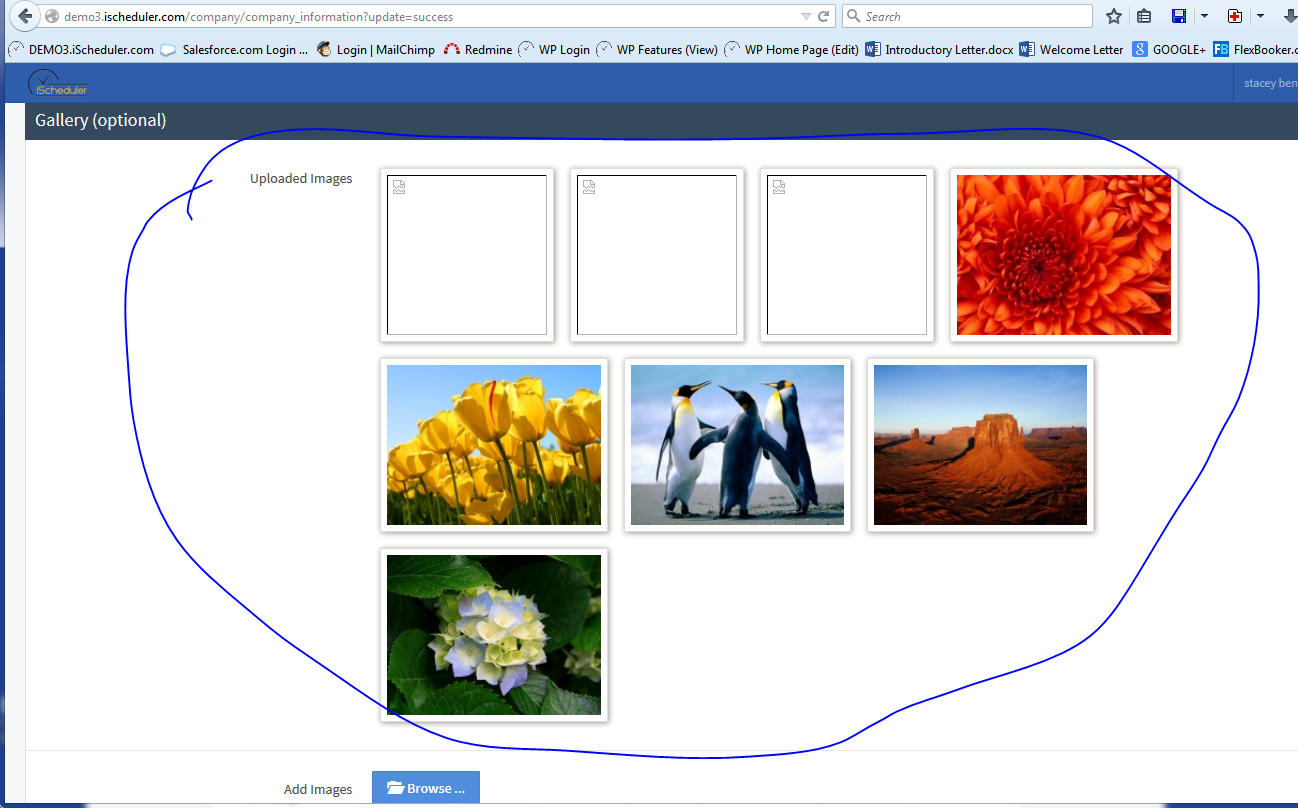The height and width of the screenshot is (808, 1298).
Task: Go back using the browser back arrow
Action: tap(25, 16)
